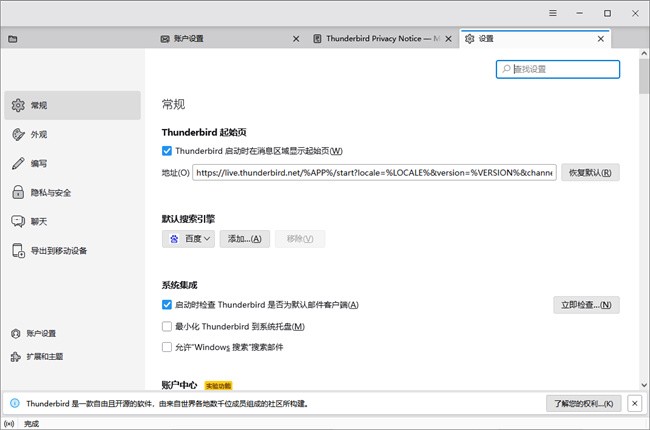Click the 查找设置 search field

pyautogui.click(x=568, y=69)
